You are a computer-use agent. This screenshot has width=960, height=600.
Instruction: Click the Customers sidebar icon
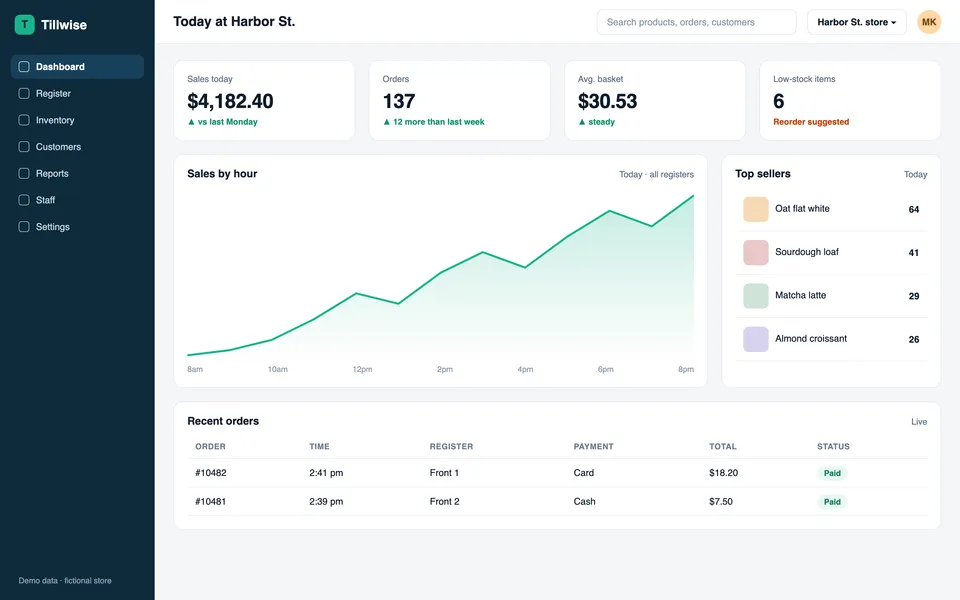point(24,147)
